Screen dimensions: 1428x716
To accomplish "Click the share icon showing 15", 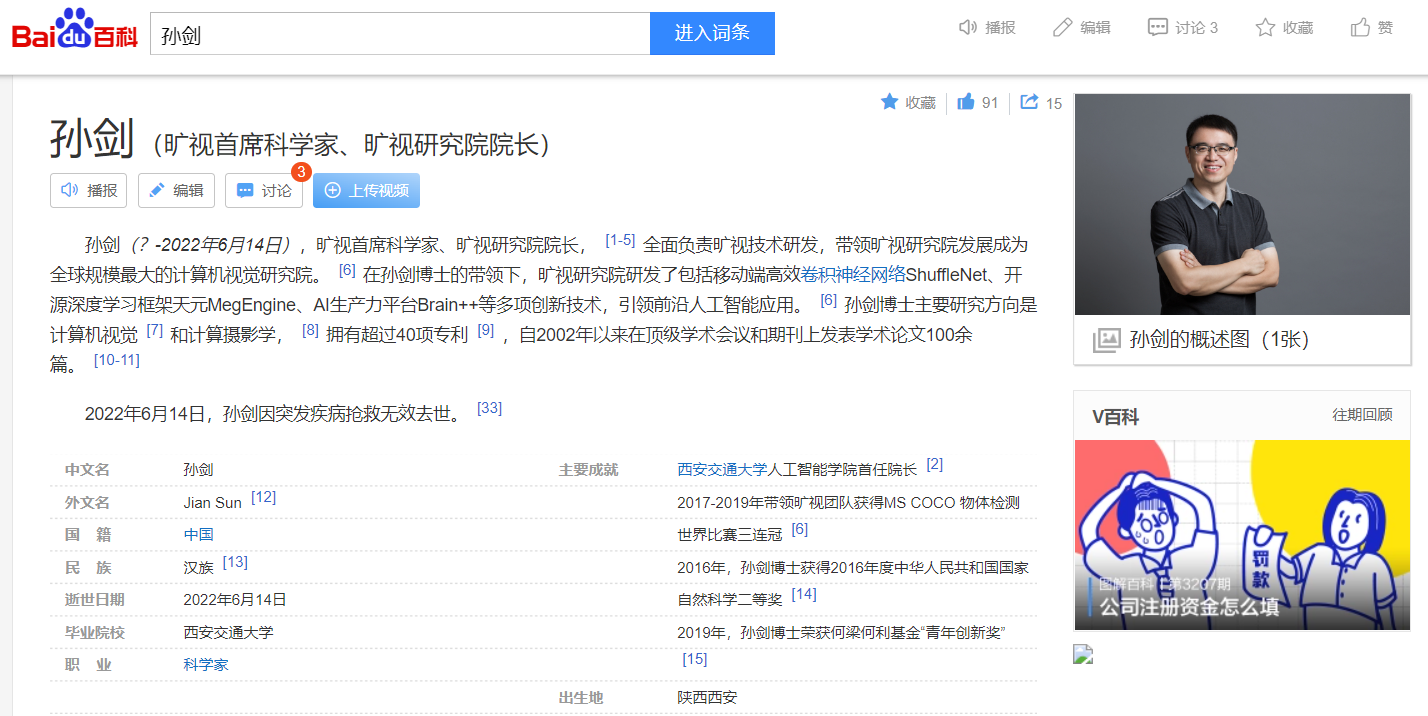I will tap(1029, 102).
